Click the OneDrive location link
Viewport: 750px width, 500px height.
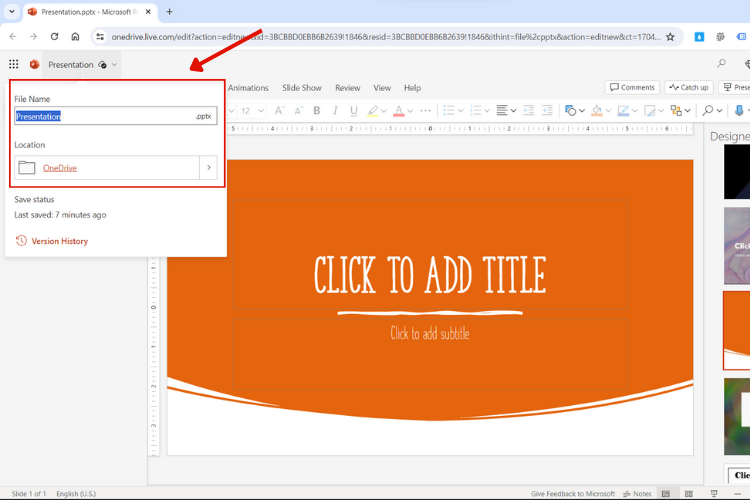pyautogui.click(x=60, y=168)
